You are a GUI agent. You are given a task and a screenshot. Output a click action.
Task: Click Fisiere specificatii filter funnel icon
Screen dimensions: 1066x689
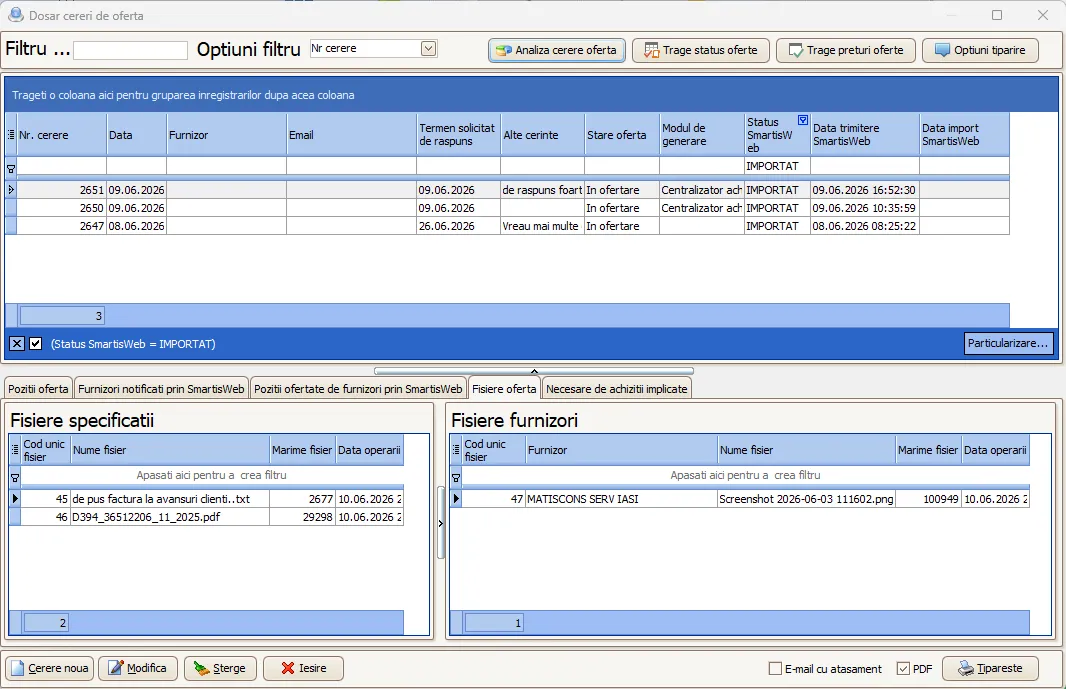(x=15, y=478)
